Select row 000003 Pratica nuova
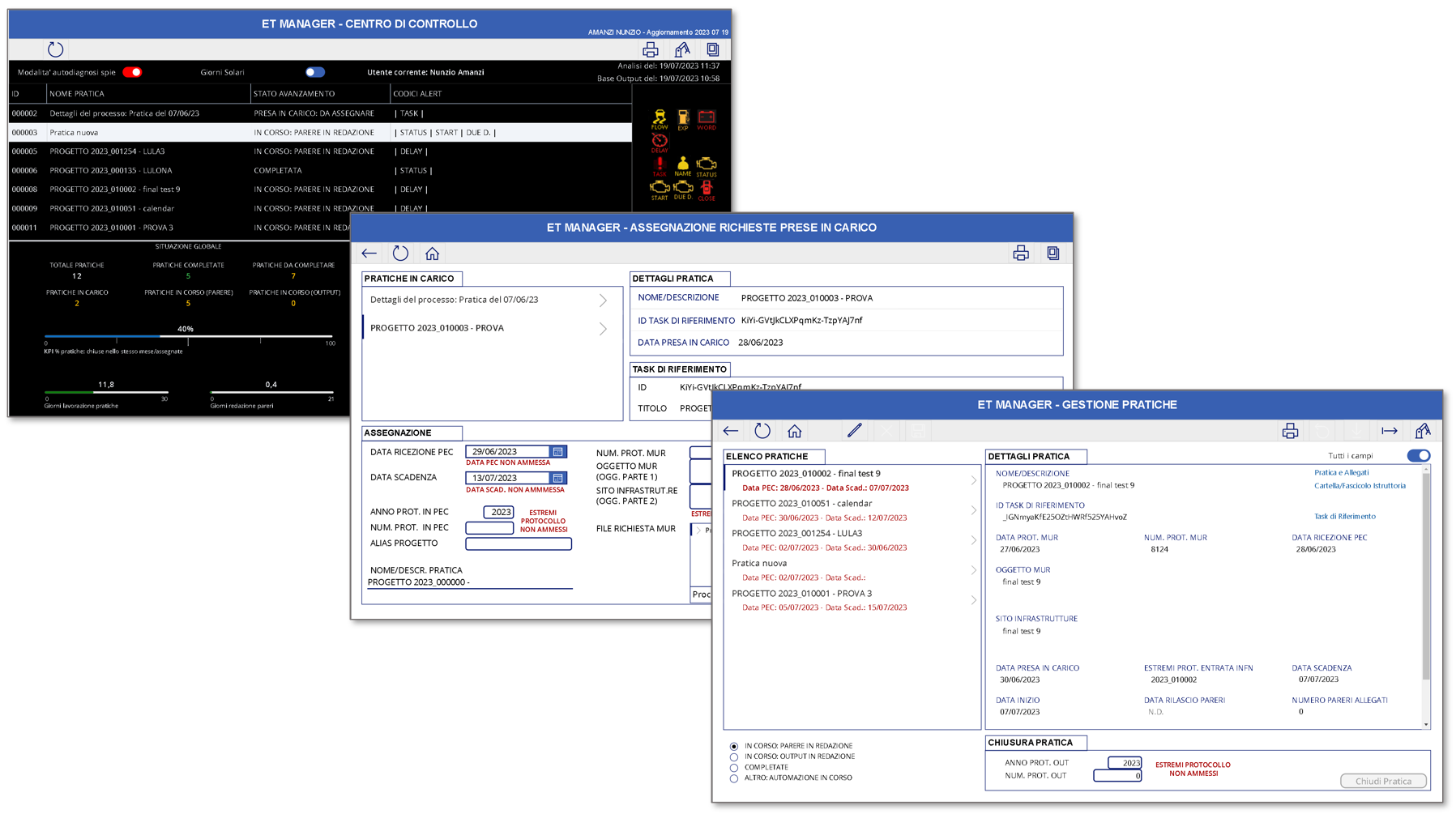This screenshot has height=814, width=1456. pos(320,133)
